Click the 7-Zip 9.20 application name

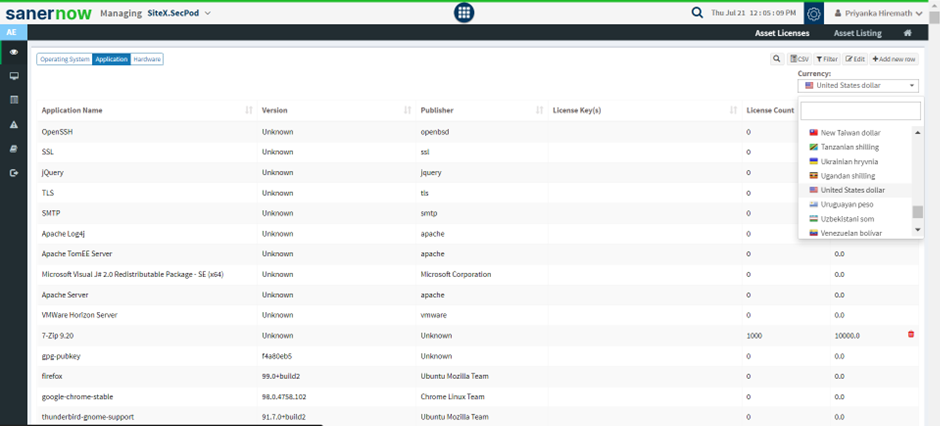coord(58,336)
